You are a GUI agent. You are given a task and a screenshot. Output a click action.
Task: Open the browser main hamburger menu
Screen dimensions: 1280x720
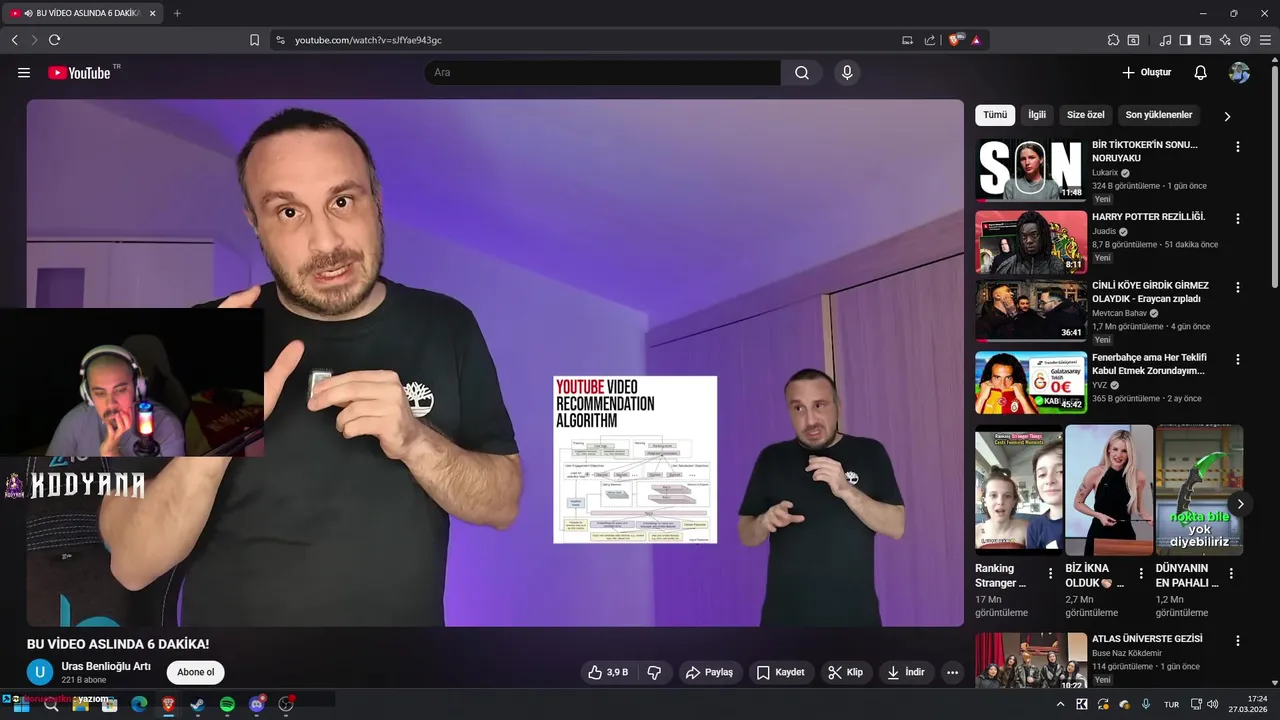[1266, 40]
